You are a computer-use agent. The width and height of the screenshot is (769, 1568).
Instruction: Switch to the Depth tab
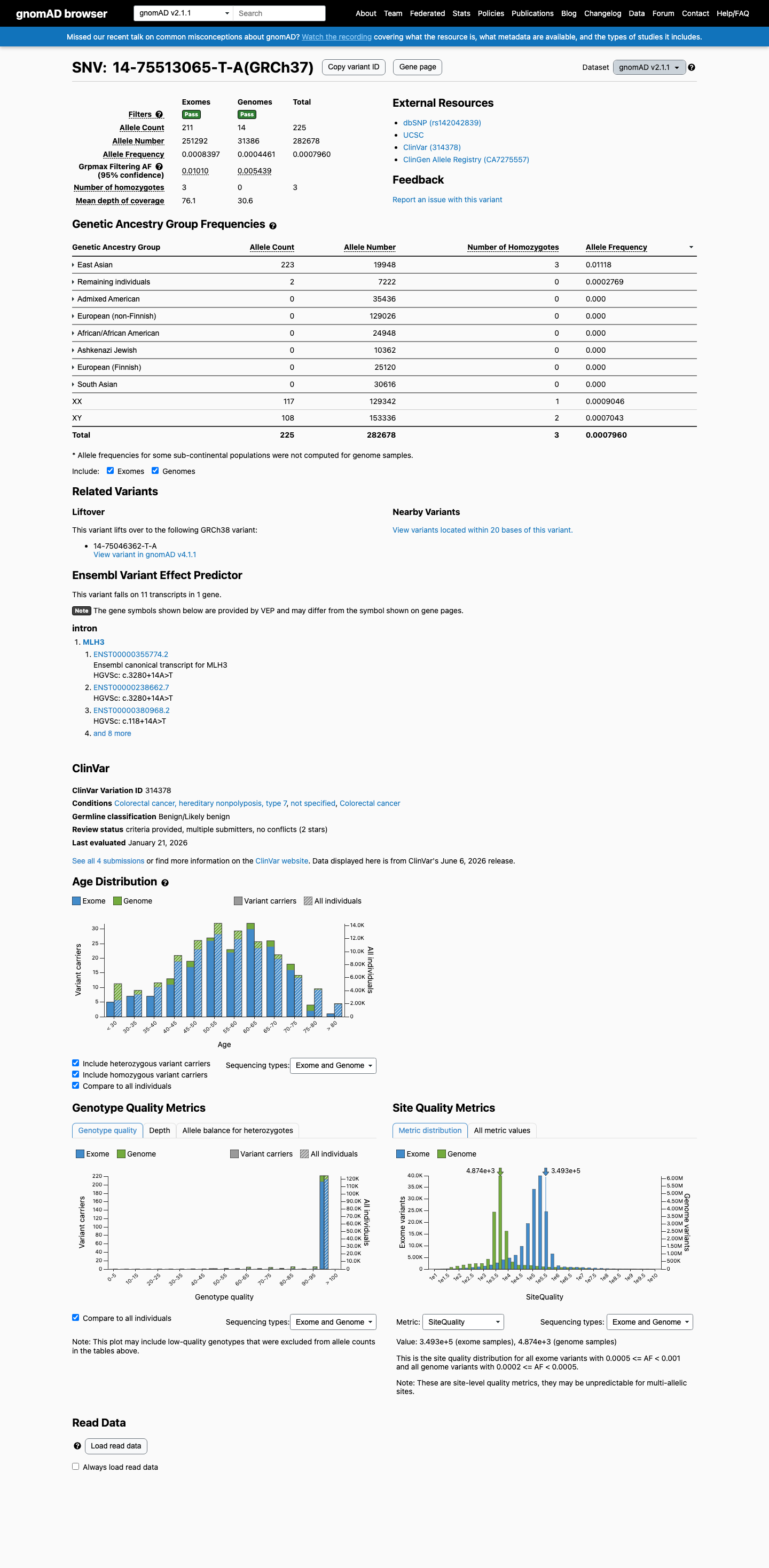pos(160,1130)
